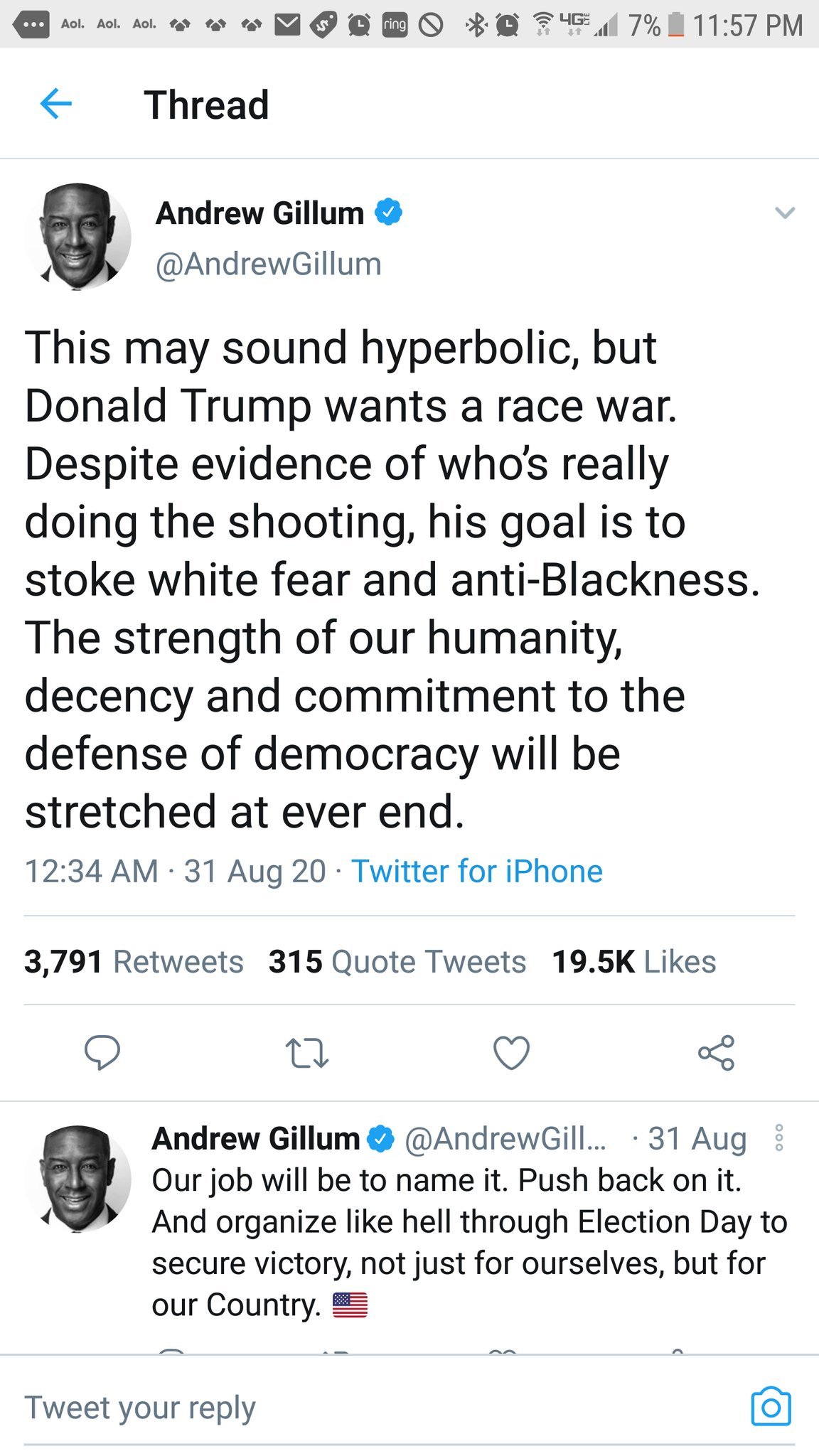View the 3,791 Retweets list
This screenshot has height=1456, width=819.
134,961
